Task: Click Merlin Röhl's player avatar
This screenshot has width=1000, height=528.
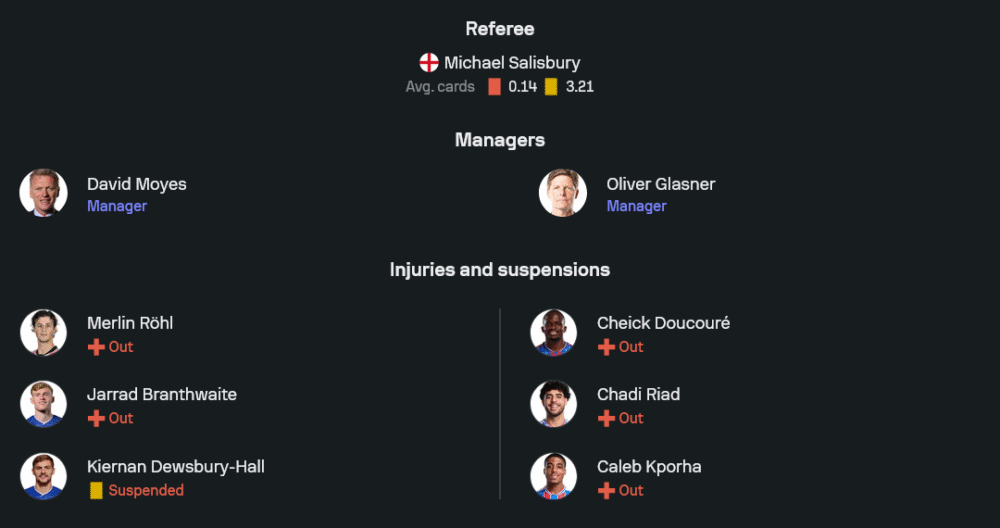Action: [43, 333]
